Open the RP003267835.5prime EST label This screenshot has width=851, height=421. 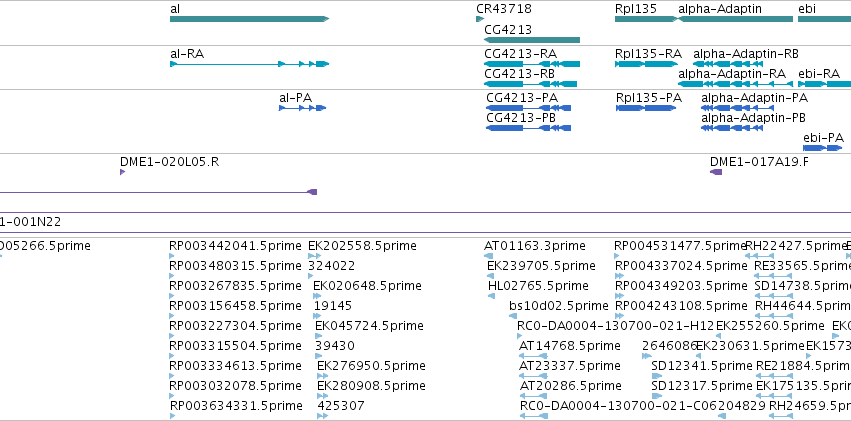[235, 286]
